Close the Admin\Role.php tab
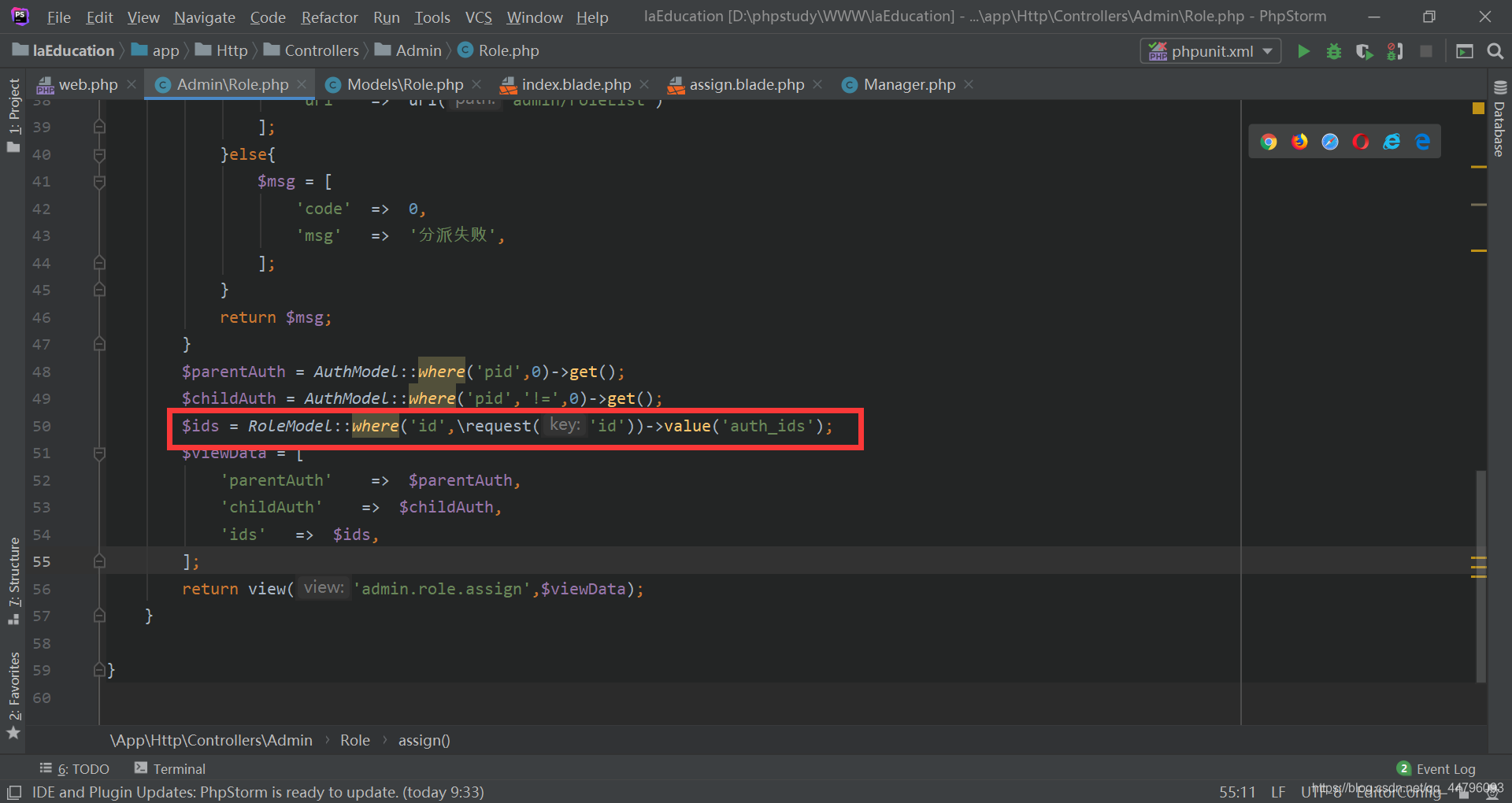This screenshot has width=1512, height=803. tap(302, 84)
